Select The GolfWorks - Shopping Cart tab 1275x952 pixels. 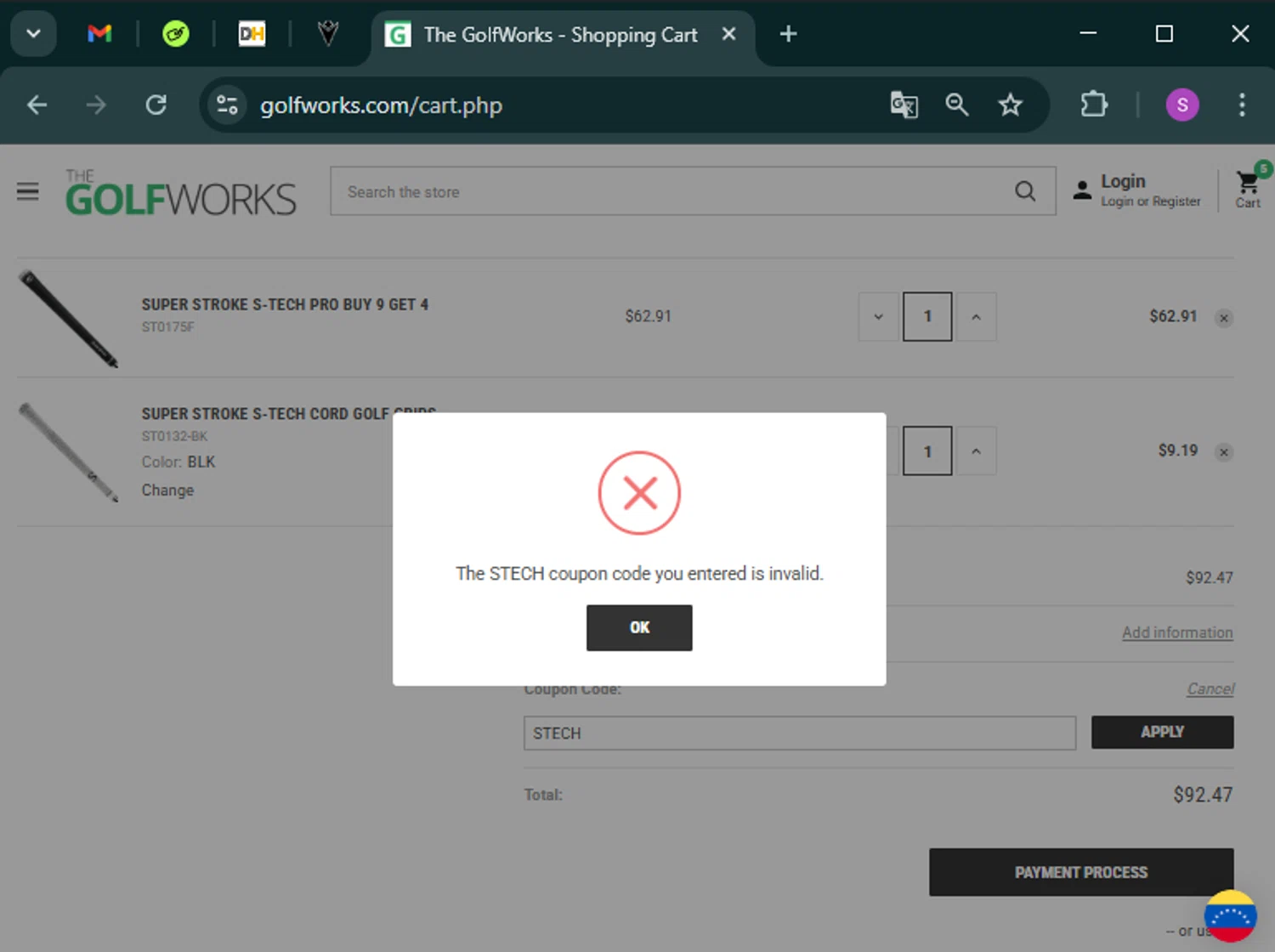561,35
